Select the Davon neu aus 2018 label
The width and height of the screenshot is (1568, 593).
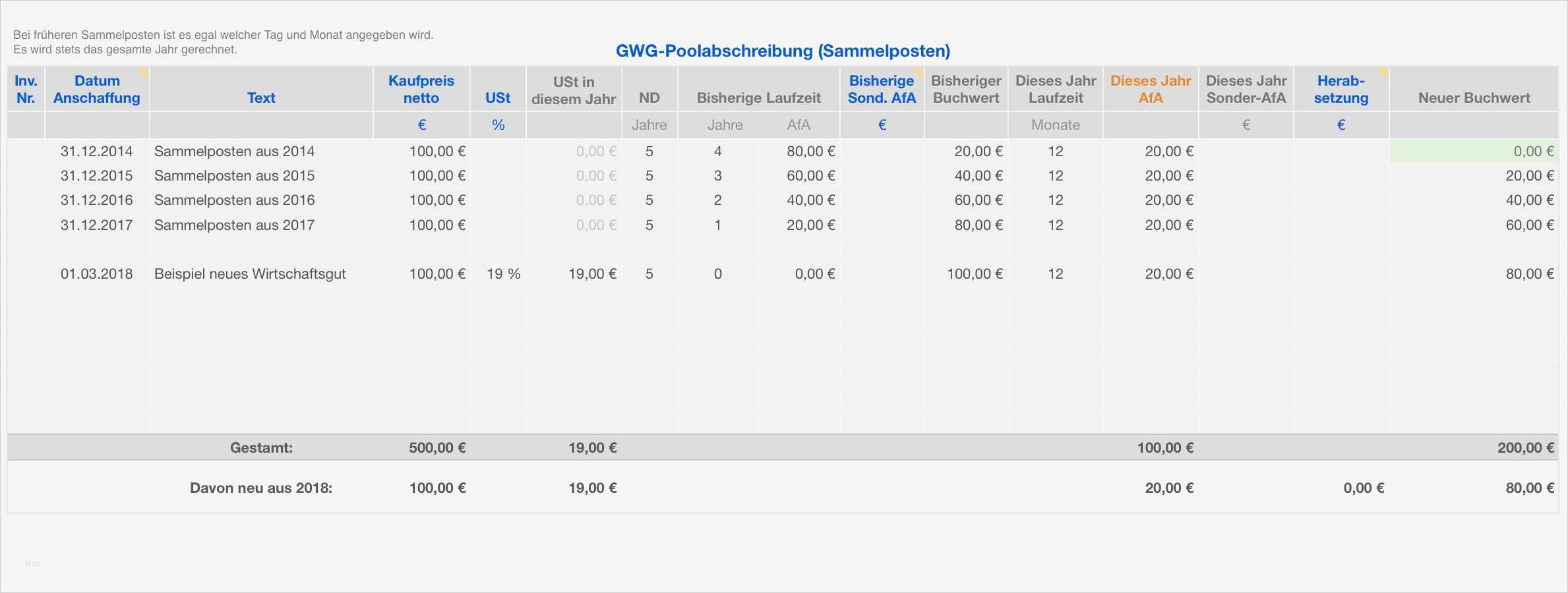point(262,488)
